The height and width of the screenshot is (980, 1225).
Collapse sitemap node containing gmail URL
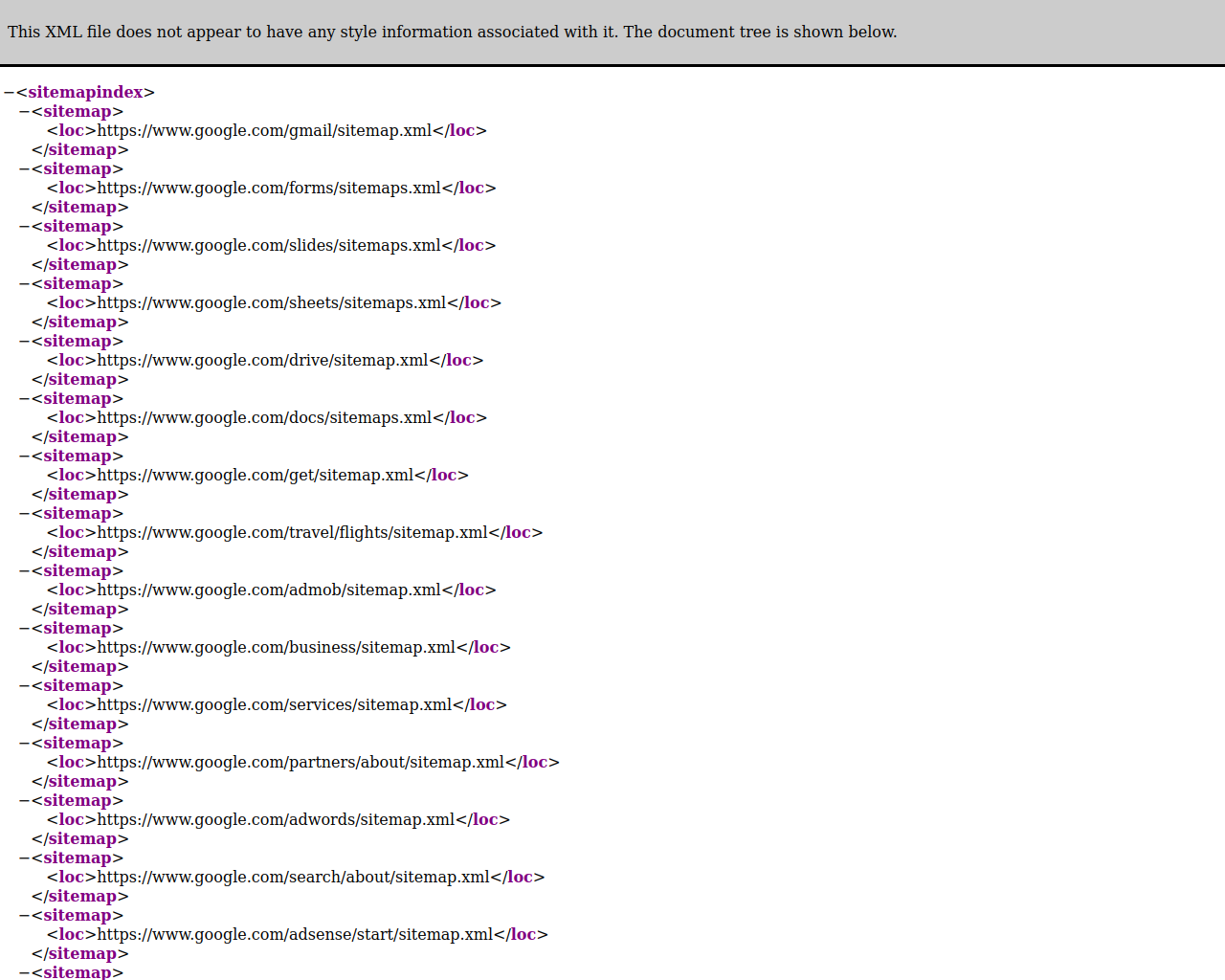point(24,112)
